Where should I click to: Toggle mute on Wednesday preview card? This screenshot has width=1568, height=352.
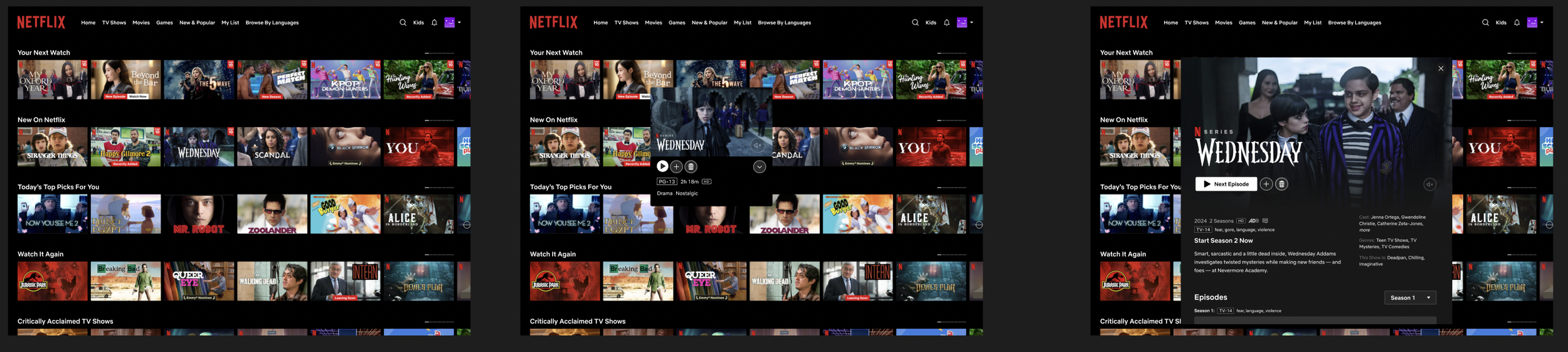coord(758,146)
